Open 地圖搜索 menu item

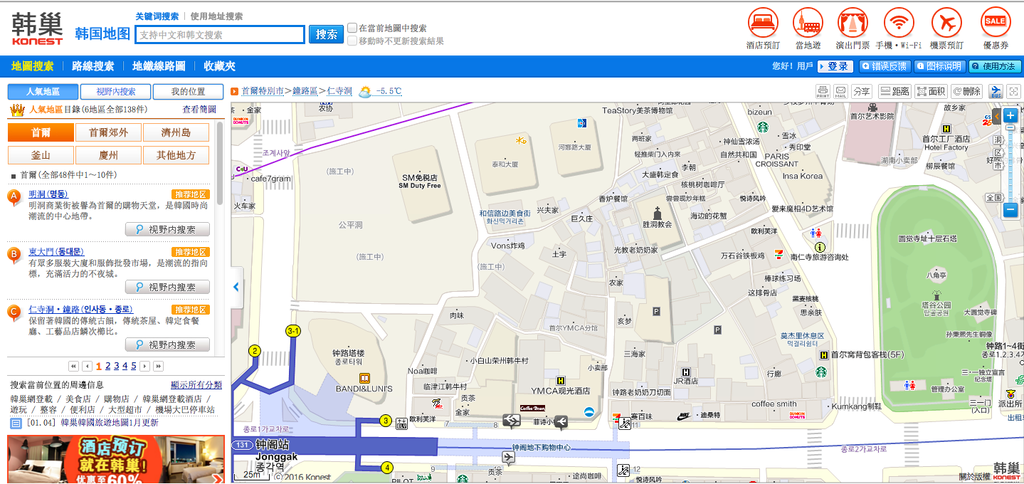point(33,66)
